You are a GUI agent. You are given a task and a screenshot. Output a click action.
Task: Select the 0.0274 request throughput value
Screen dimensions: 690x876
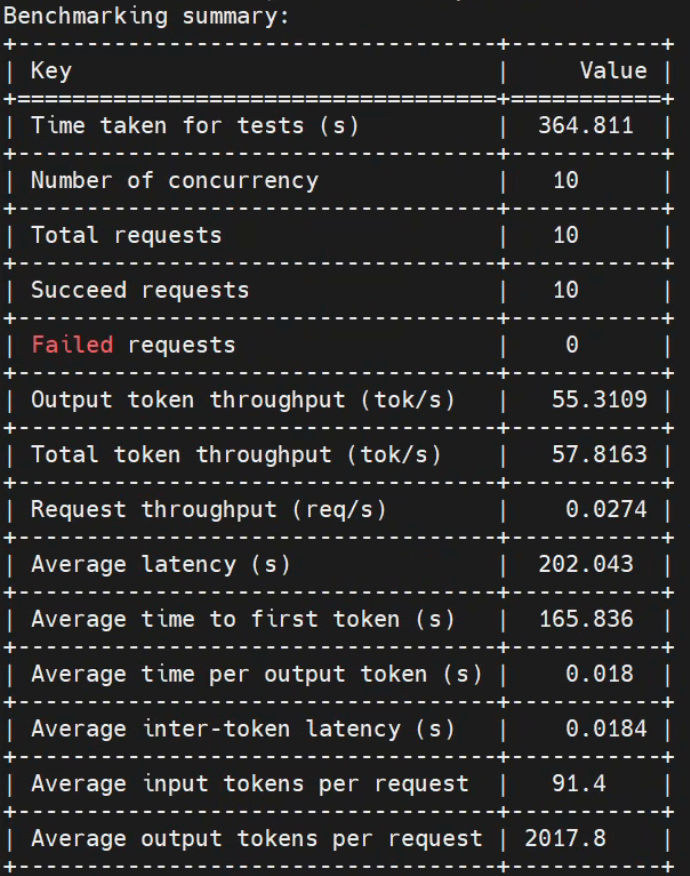point(606,510)
